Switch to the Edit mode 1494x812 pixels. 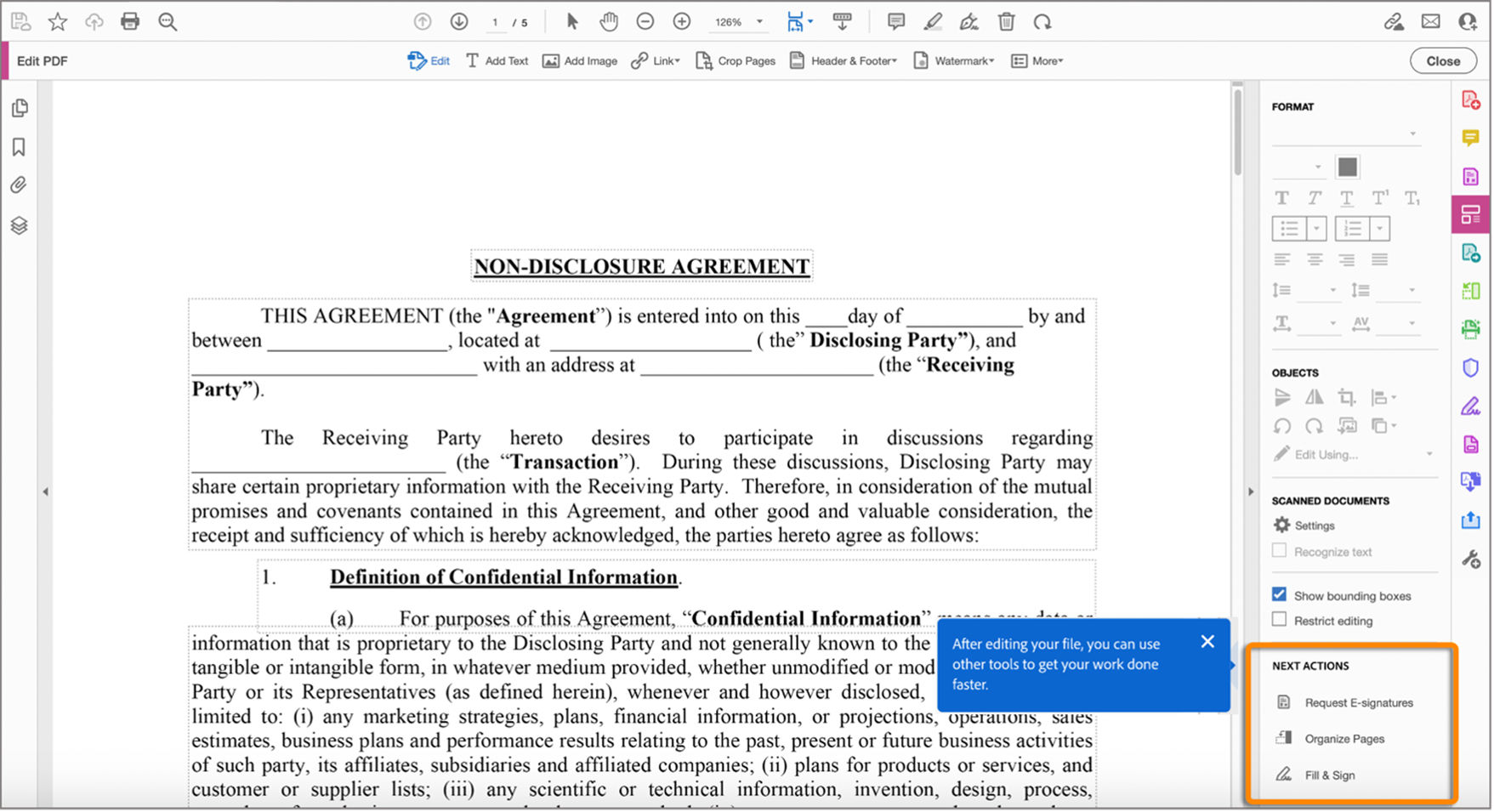click(x=428, y=60)
